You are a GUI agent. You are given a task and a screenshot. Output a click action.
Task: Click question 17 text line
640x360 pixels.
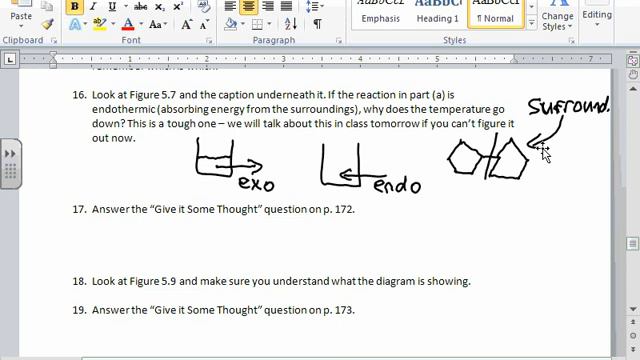pos(223,209)
